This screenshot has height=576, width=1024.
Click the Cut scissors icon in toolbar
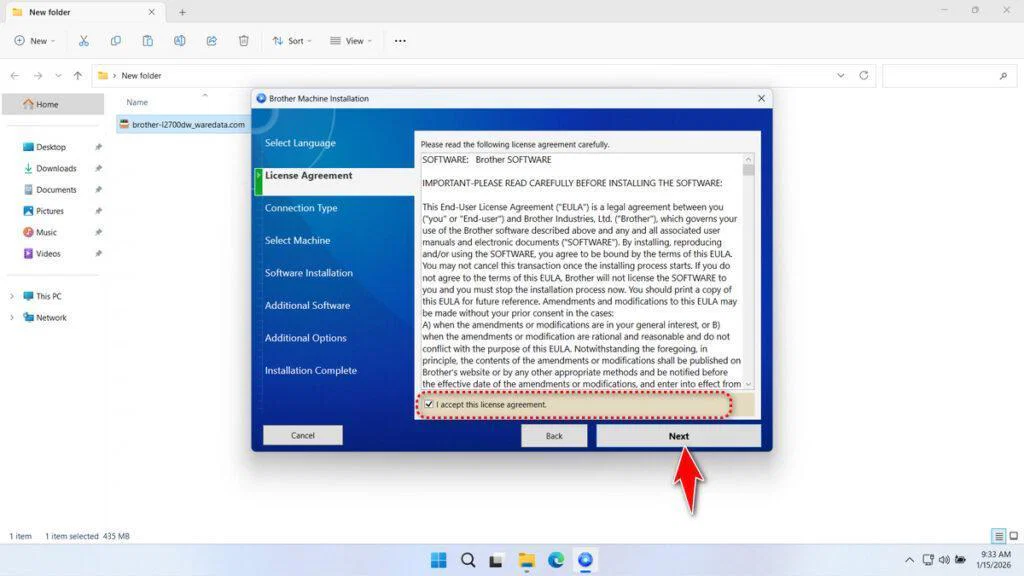click(84, 41)
